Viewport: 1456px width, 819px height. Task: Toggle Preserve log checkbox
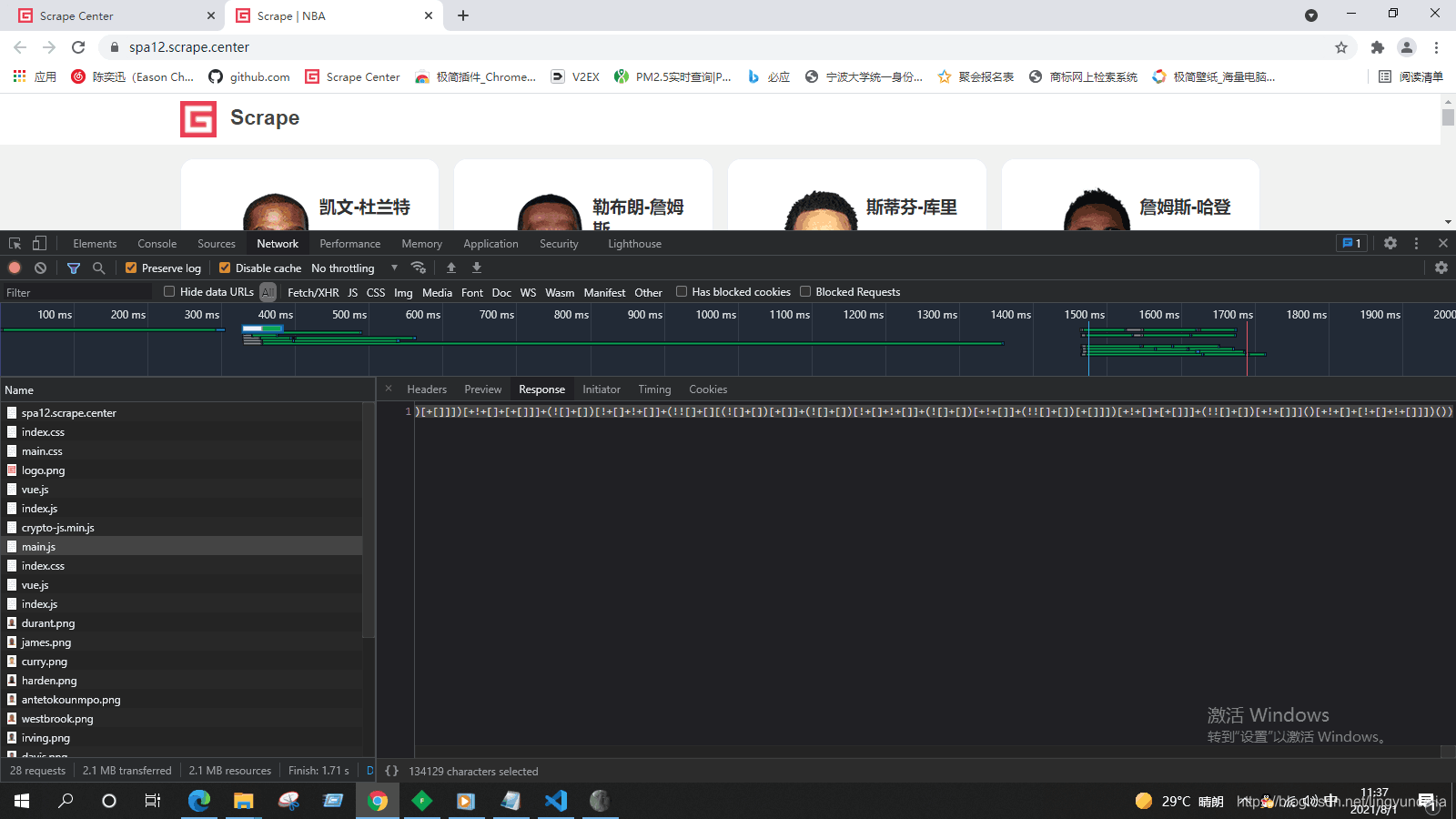tap(131, 268)
